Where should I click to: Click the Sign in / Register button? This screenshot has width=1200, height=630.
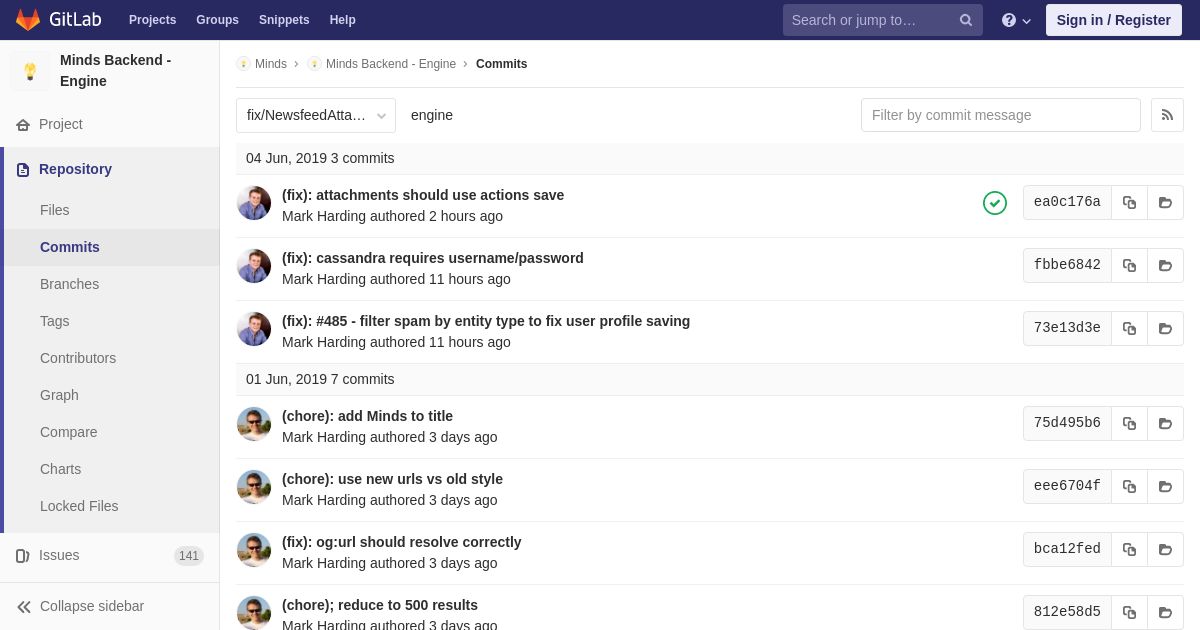pyautogui.click(x=1114, y=20)
